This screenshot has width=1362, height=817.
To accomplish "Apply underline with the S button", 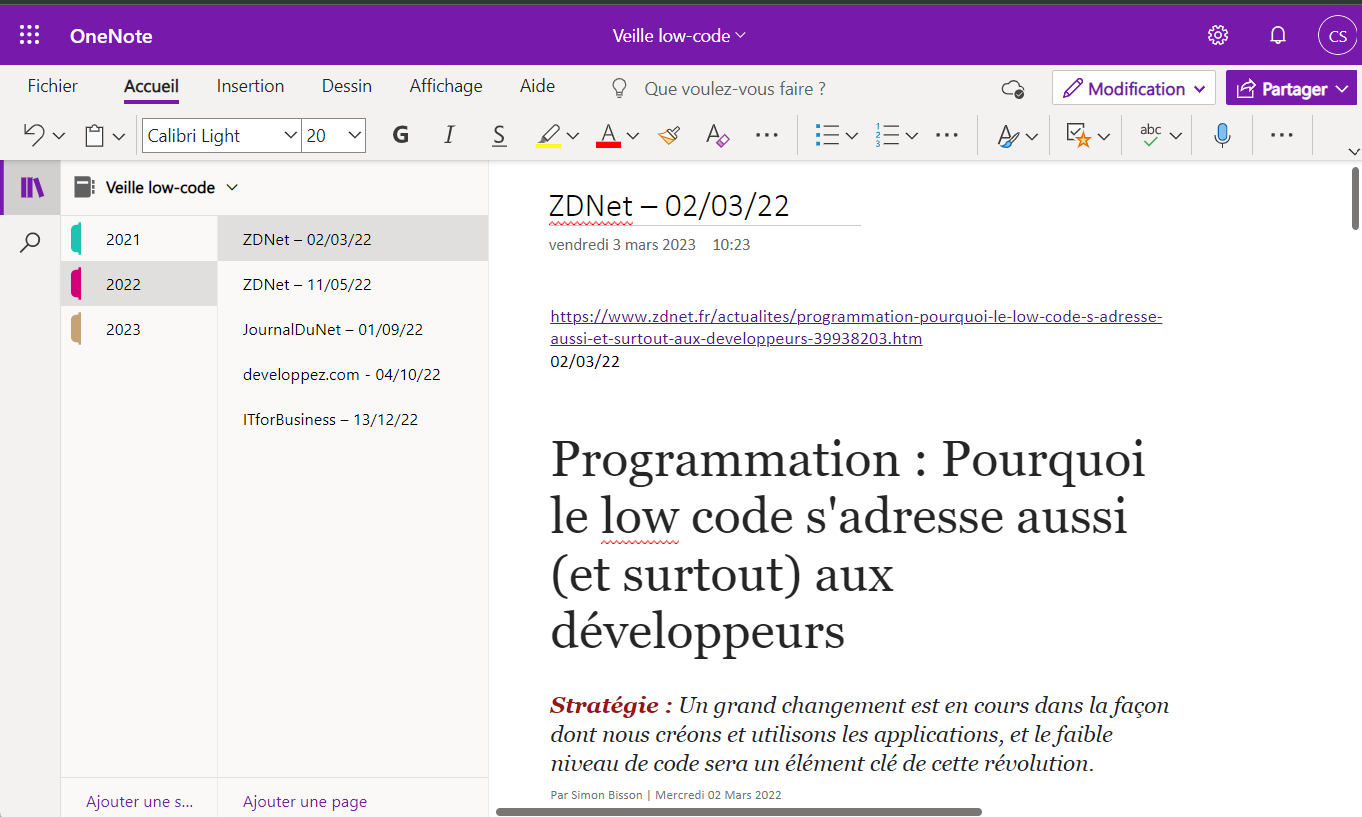I will pos(498,135).
